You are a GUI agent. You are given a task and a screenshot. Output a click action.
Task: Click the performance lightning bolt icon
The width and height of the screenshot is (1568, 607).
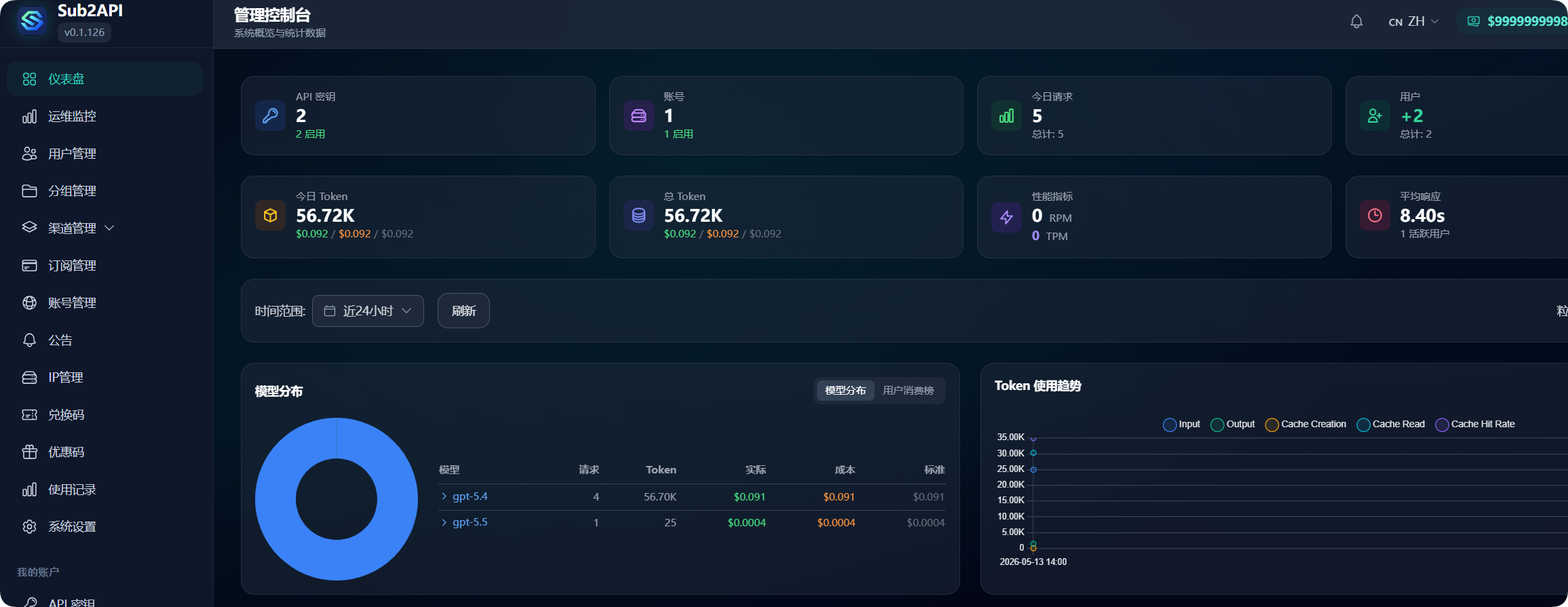click(1006, 217)
